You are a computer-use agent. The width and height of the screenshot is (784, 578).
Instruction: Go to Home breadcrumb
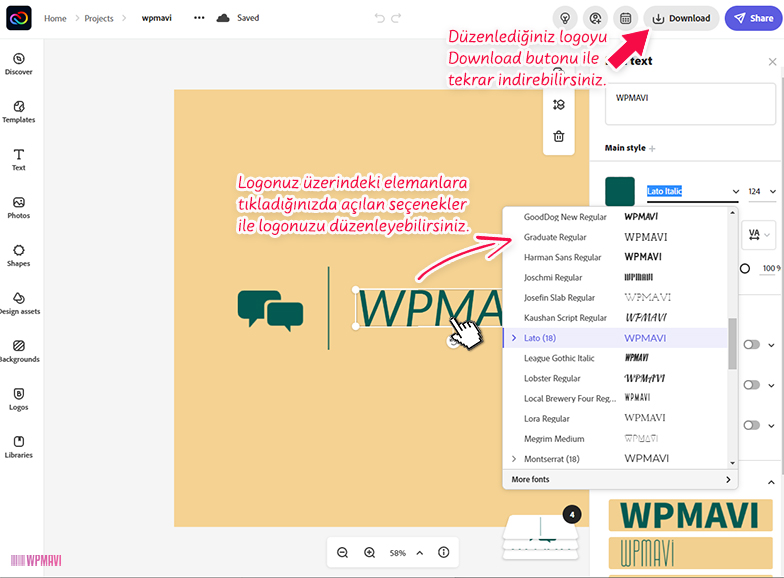pos(55,18)
